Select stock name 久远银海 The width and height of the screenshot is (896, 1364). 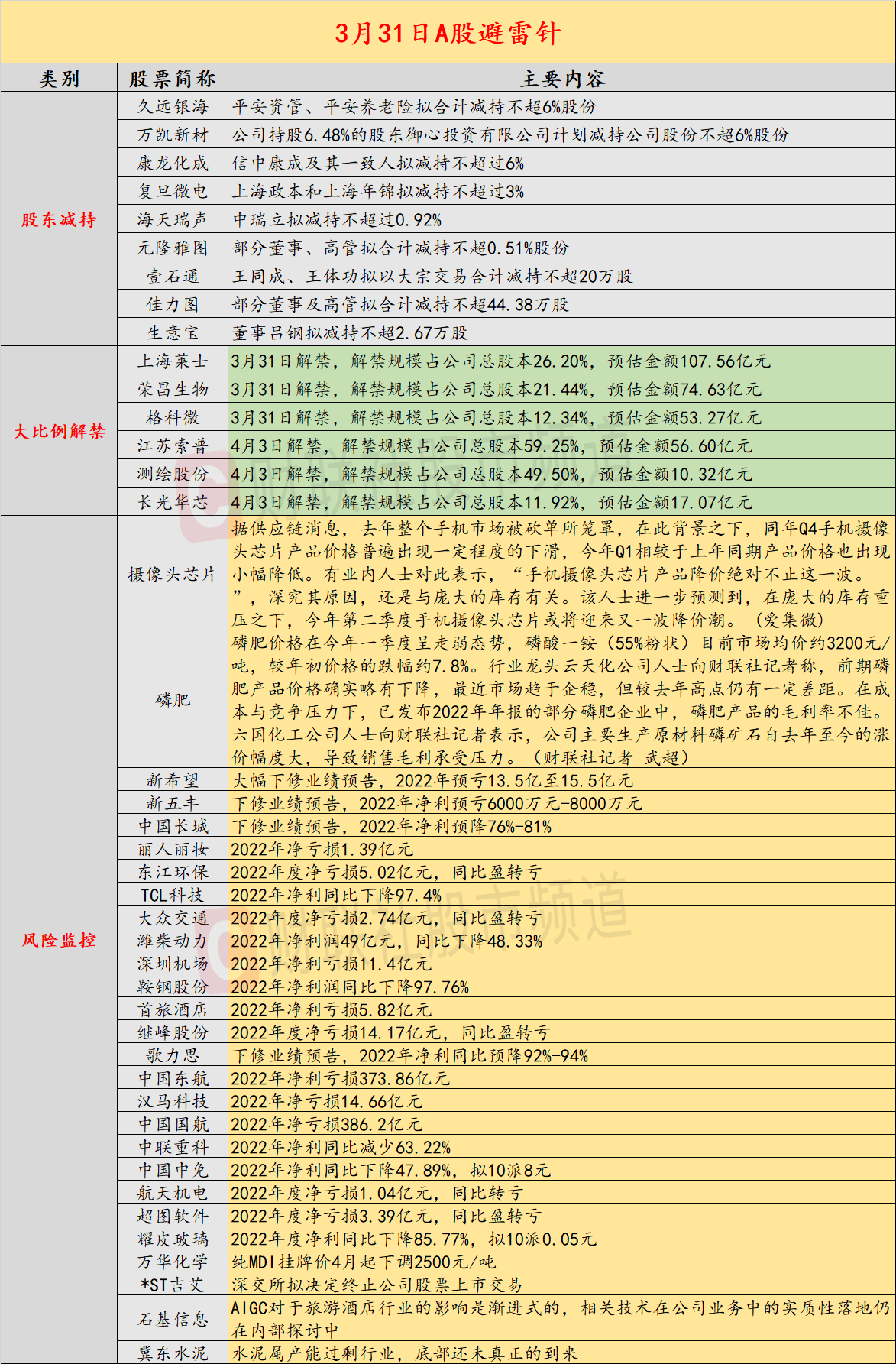(173, 107)
